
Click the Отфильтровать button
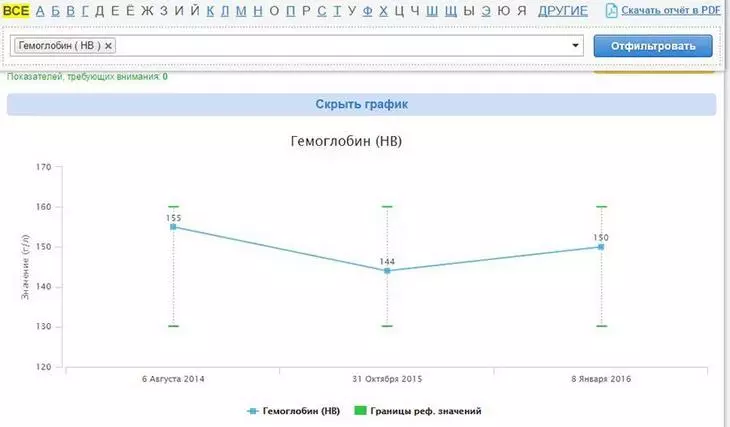653,46
